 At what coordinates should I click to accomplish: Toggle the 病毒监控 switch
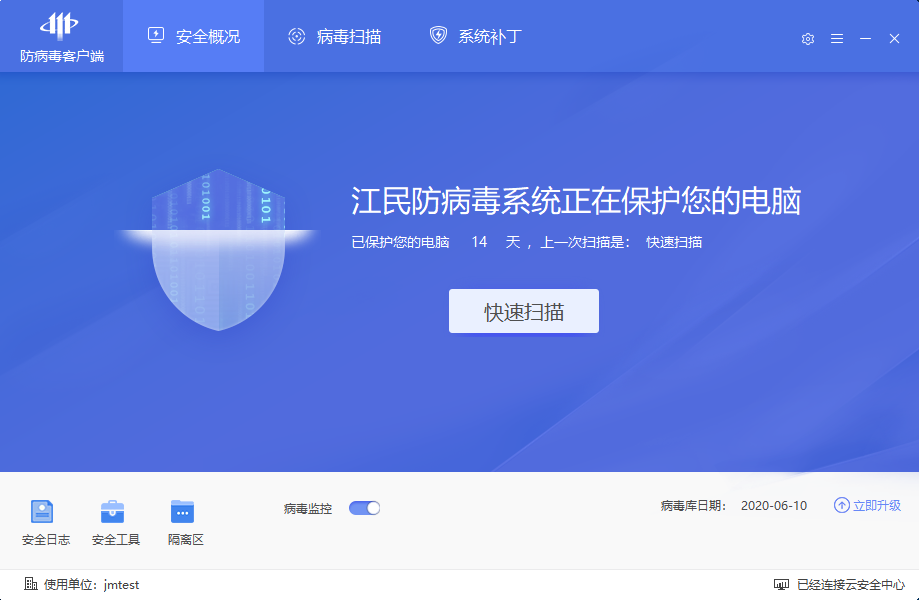(365, 508)
